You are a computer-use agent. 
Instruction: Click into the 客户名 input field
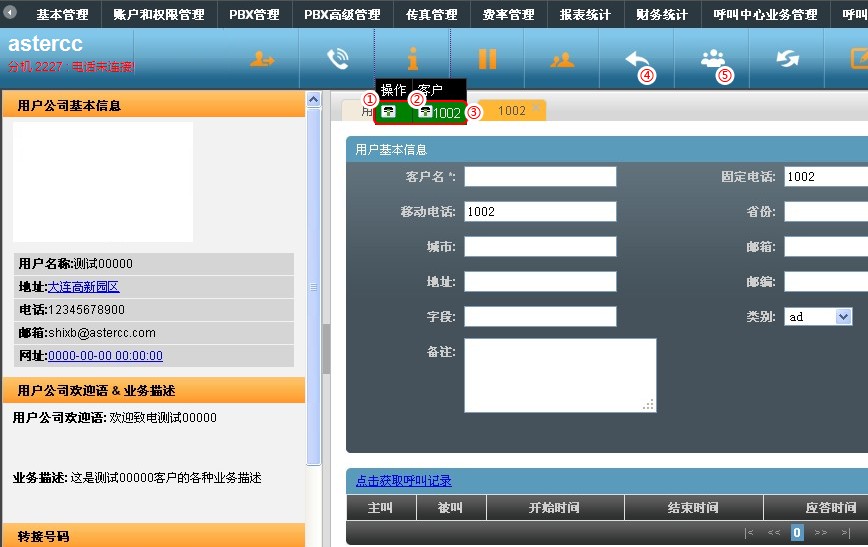540,177
